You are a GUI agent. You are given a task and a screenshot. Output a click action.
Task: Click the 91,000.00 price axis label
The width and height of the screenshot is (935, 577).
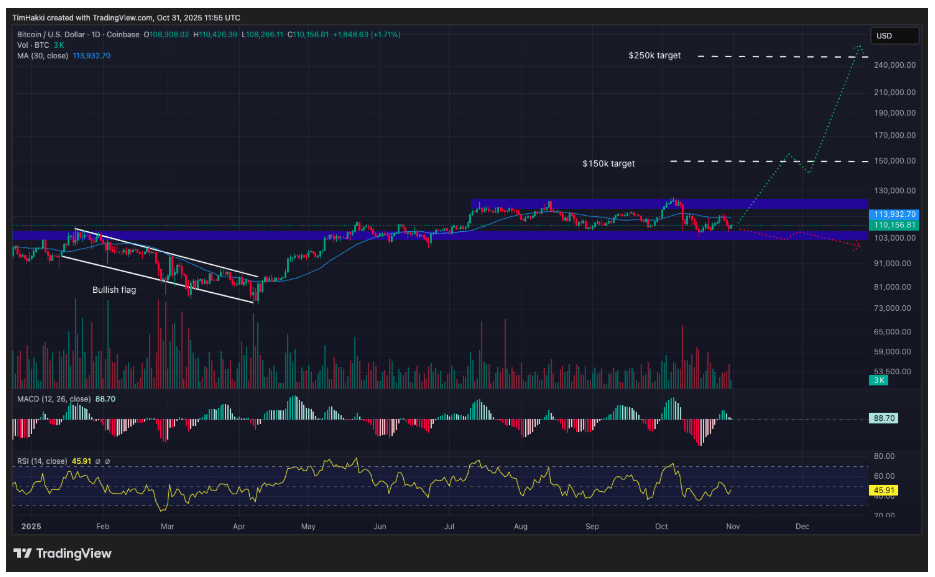click(894, 263)
